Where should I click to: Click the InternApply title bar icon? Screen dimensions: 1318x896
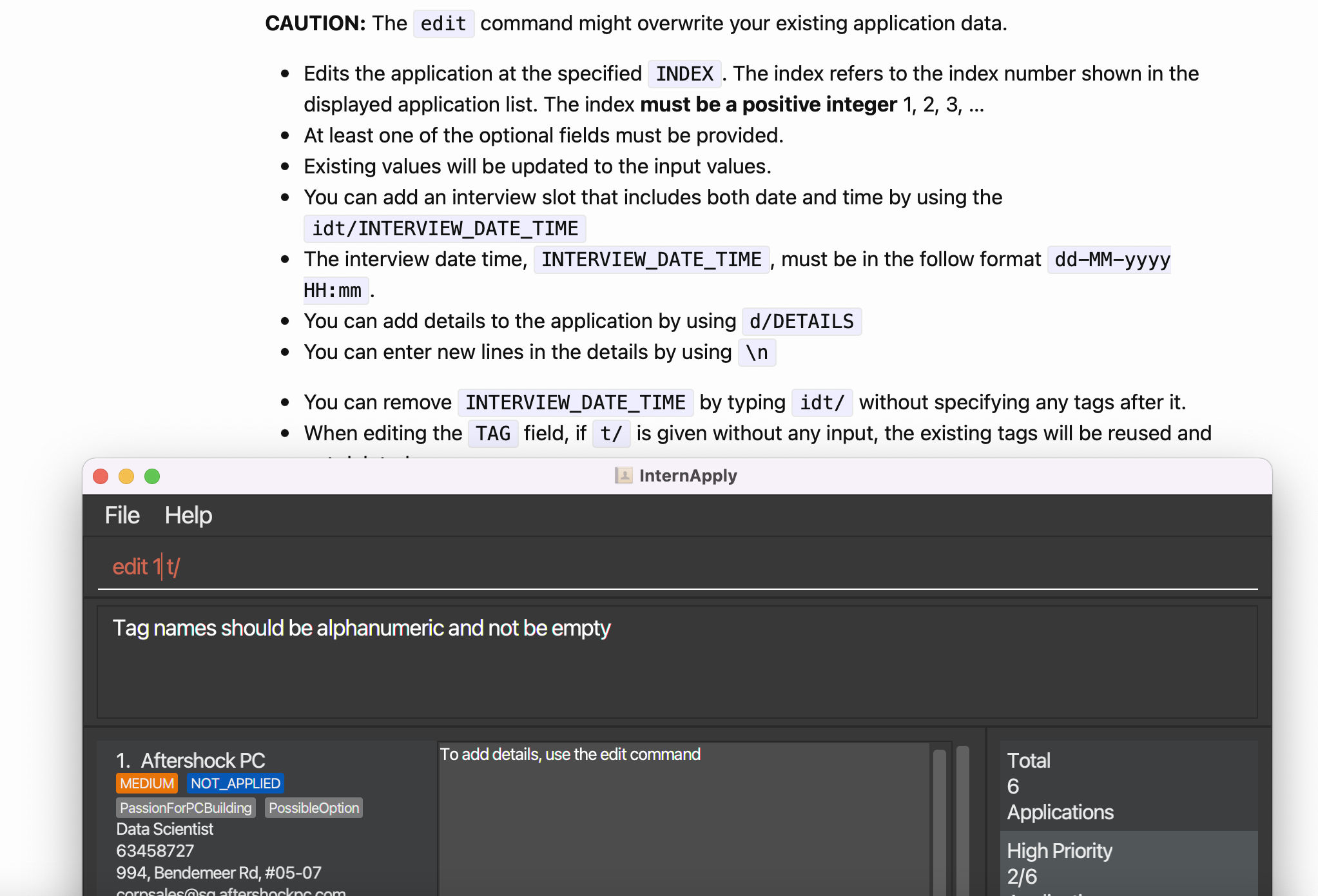click(623, 476)
